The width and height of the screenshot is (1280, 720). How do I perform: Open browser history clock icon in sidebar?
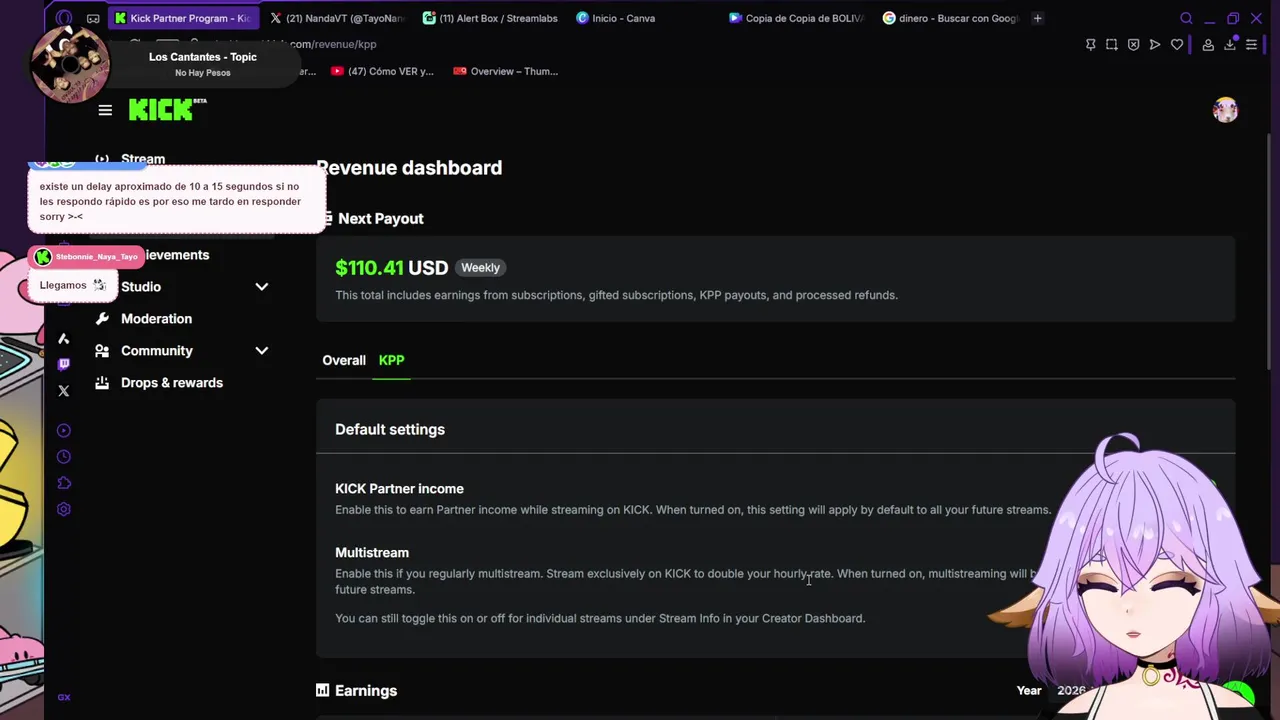[64, 457]
